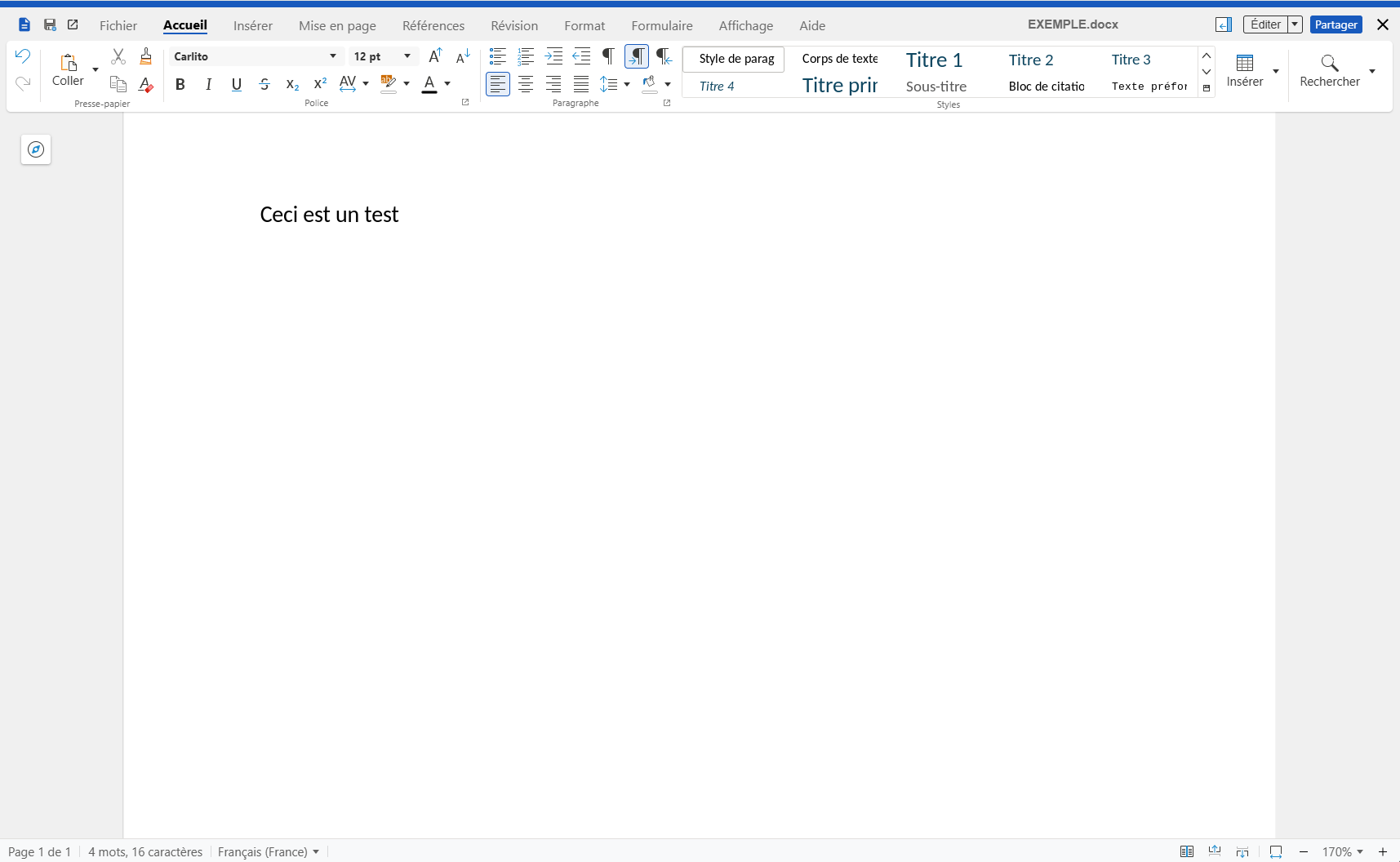Screen dimensions: 1400x862
Task: Expand the styles gallery list
Action: click(x=1207, y=88)
